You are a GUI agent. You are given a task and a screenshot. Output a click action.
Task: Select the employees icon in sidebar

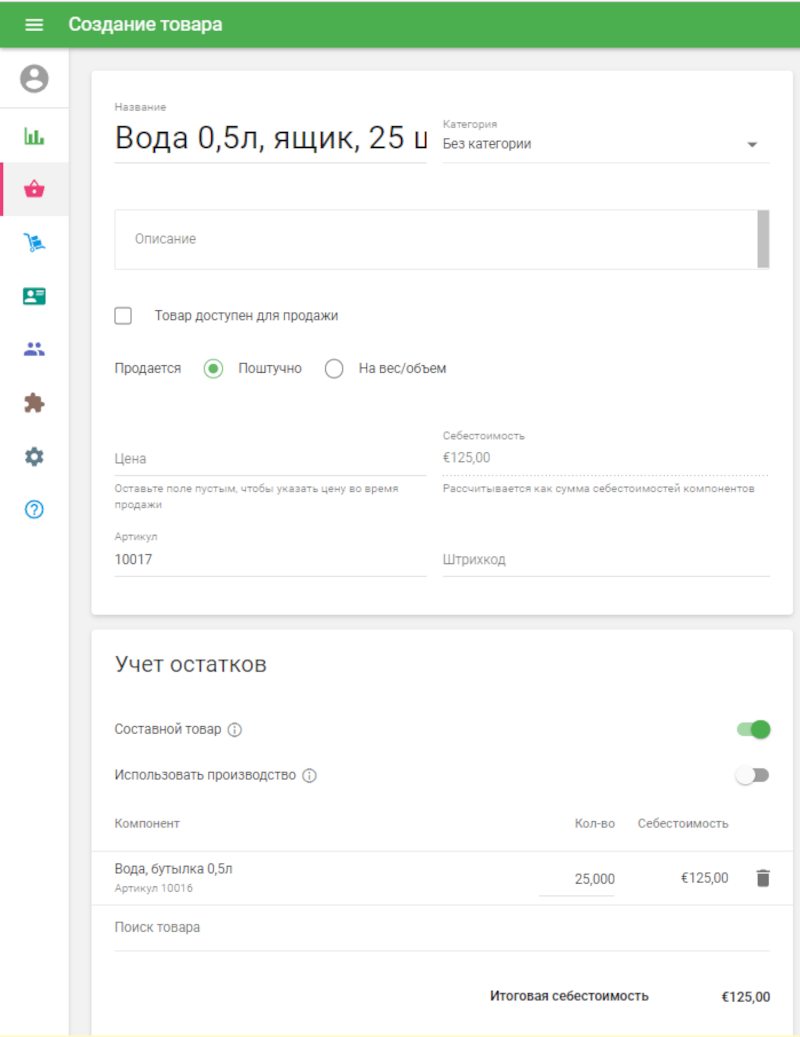[33, 349]
